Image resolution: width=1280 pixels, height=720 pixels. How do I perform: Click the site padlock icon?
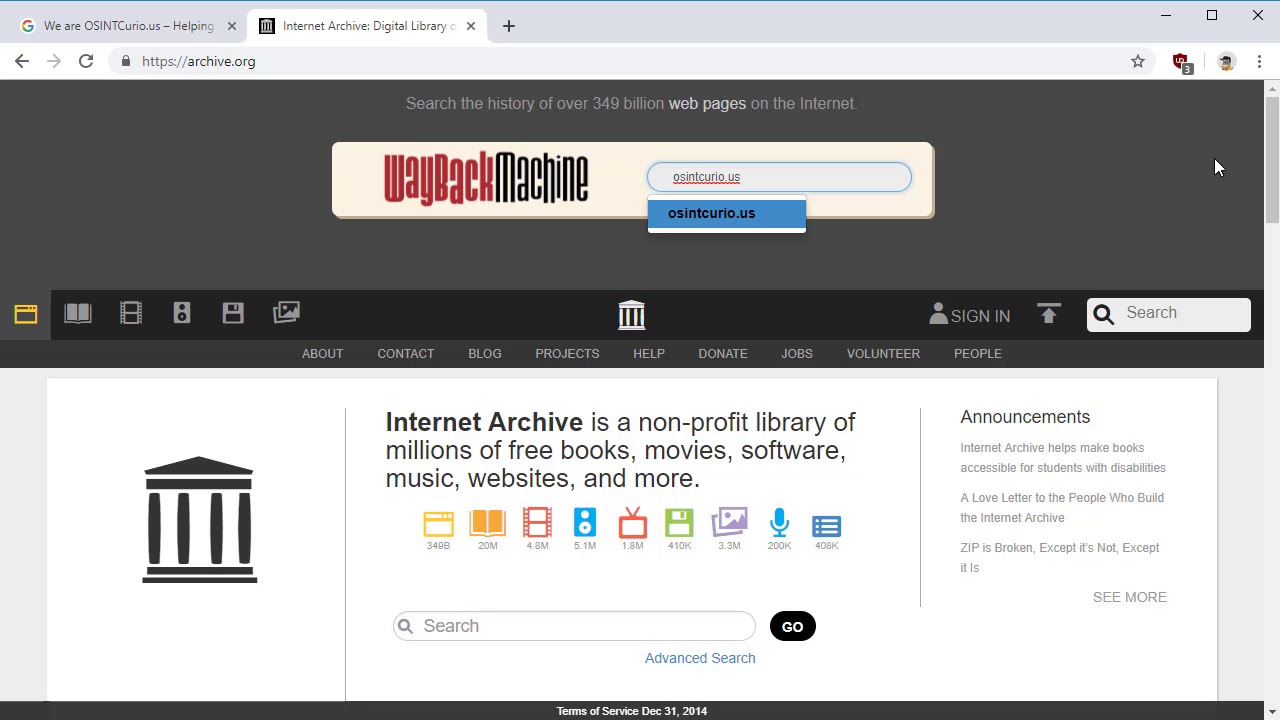click(x=125, y=61)
